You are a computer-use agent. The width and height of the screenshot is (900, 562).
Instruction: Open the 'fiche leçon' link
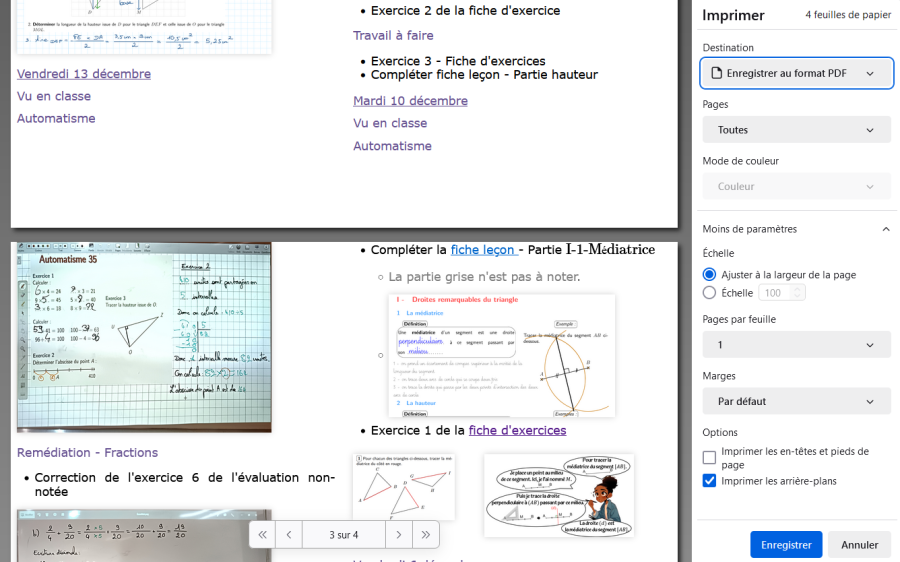[484, 250]
